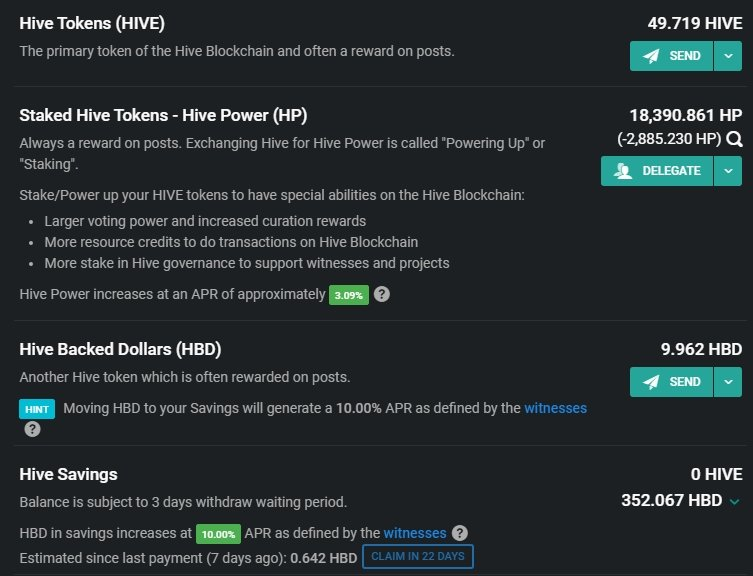Click the Delegate Hive Power button
Screen dimensions: 753x576
click(x=657, y=171)
